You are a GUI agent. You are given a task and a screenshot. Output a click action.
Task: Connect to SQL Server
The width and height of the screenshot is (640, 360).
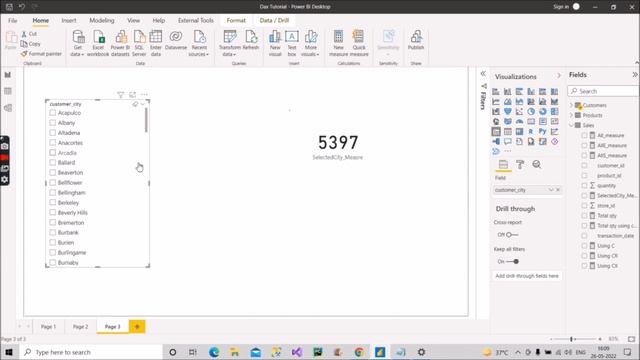[139, 43]
